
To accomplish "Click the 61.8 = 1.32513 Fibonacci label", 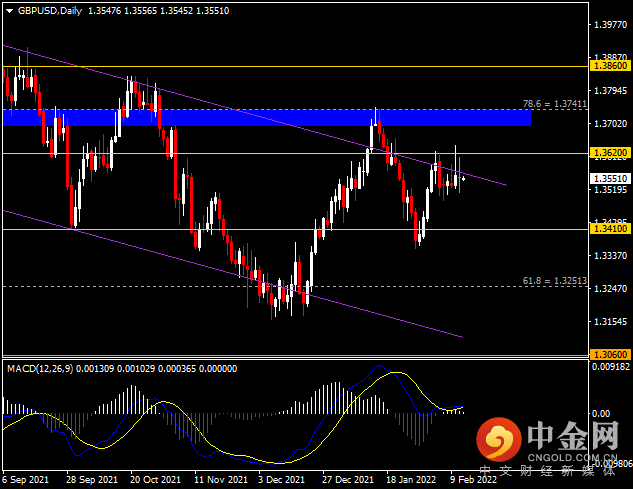I will point(555,280).
